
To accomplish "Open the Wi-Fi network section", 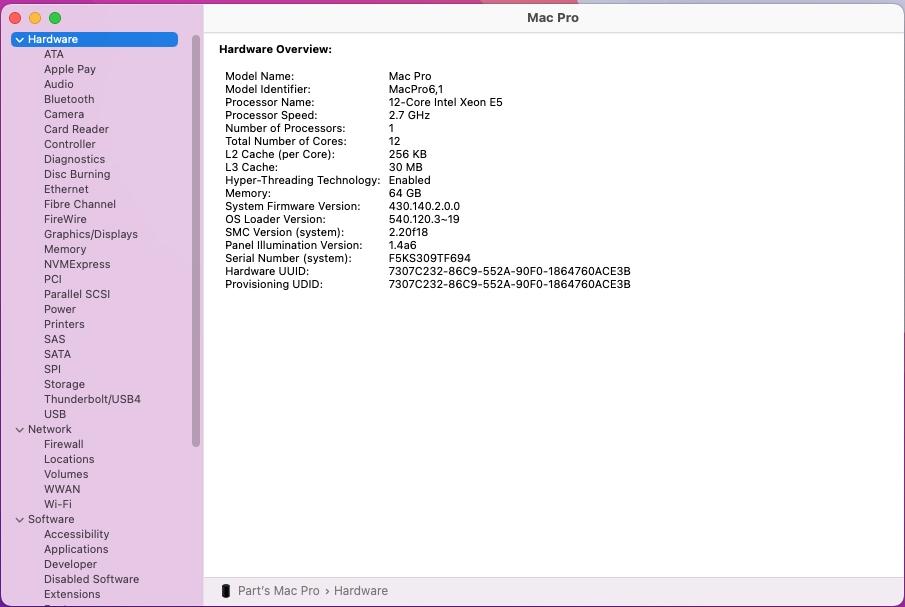I will click(57, 504).
